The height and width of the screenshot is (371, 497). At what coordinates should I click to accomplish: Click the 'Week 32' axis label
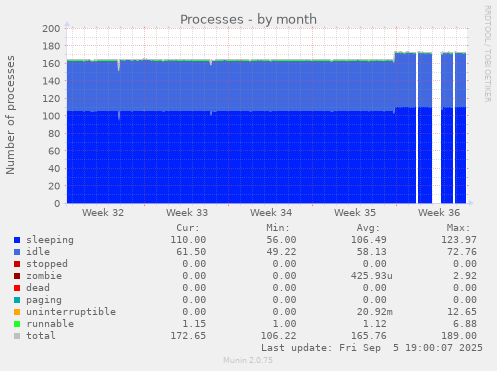pyautogui.click(x=103, y=213)
